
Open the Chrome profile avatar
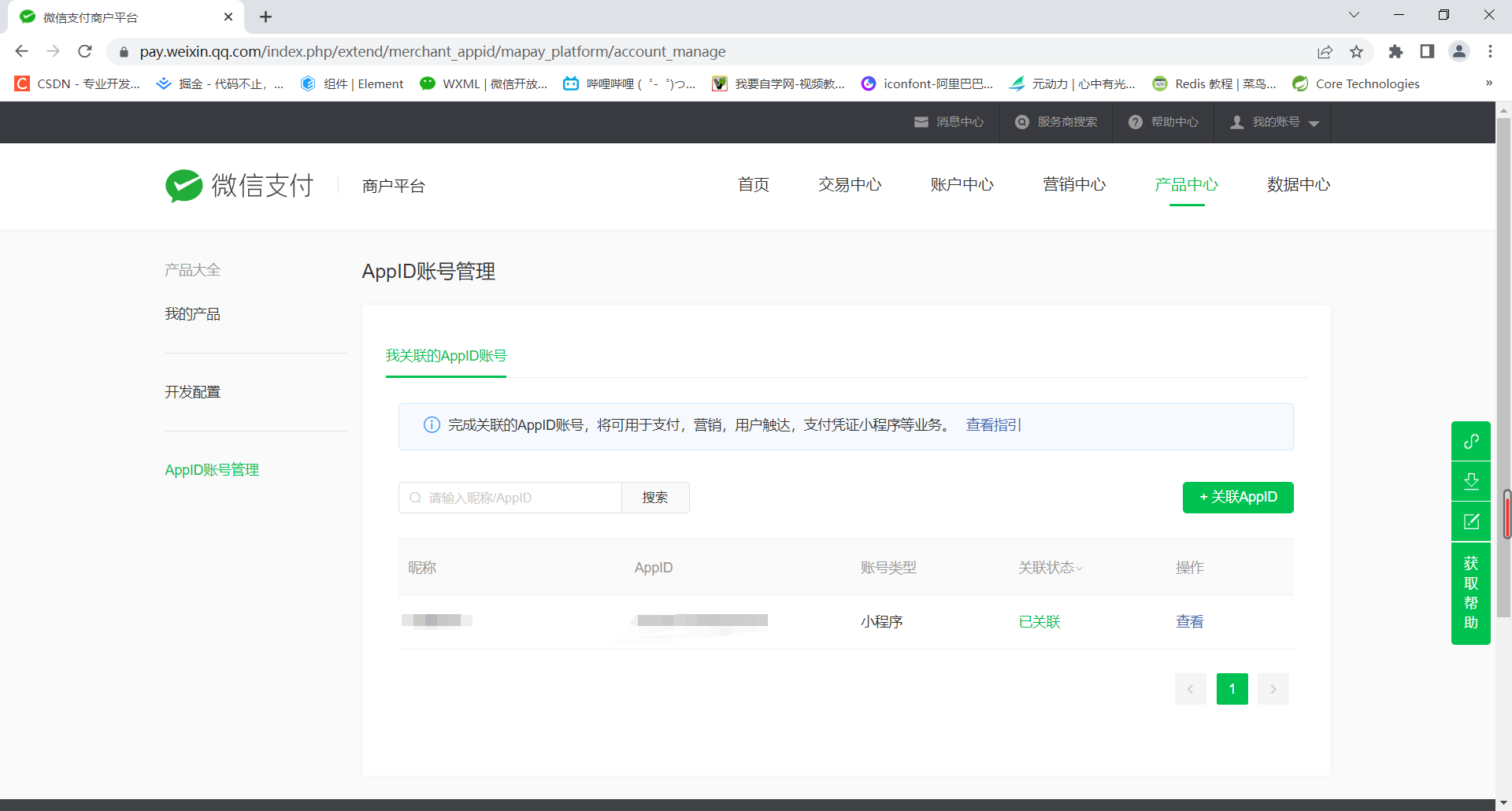click(1459, 51)
